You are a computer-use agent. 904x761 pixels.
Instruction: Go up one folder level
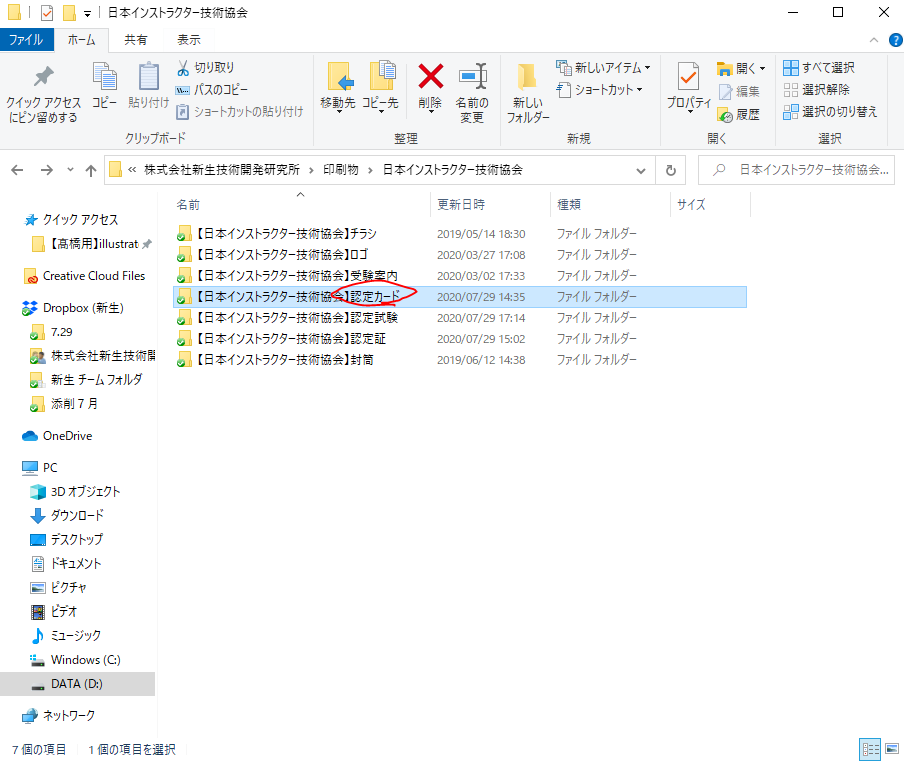click(91, 170)
